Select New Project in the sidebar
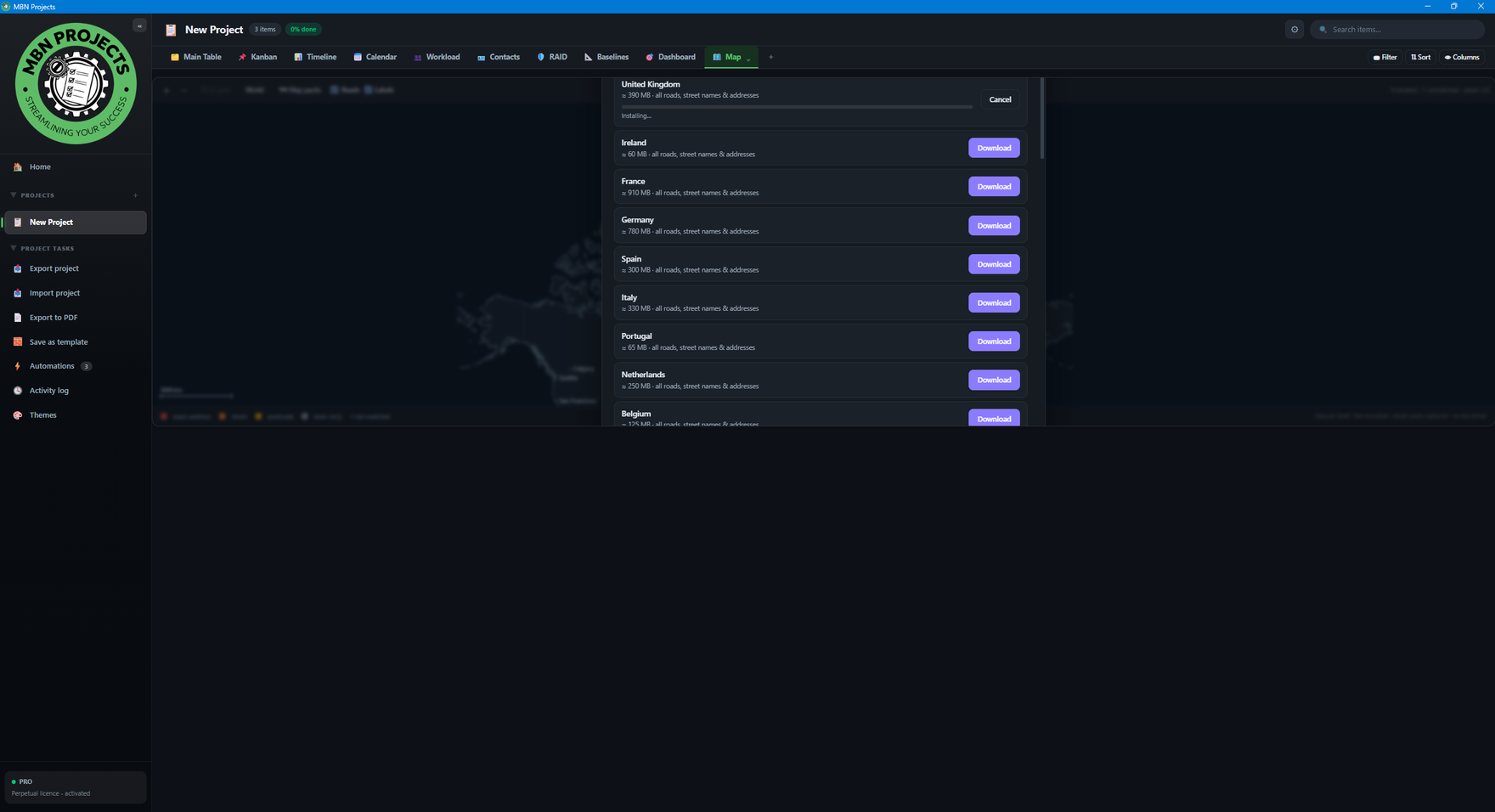This screenshot has height=812, width=1495. tap(76, 223)
